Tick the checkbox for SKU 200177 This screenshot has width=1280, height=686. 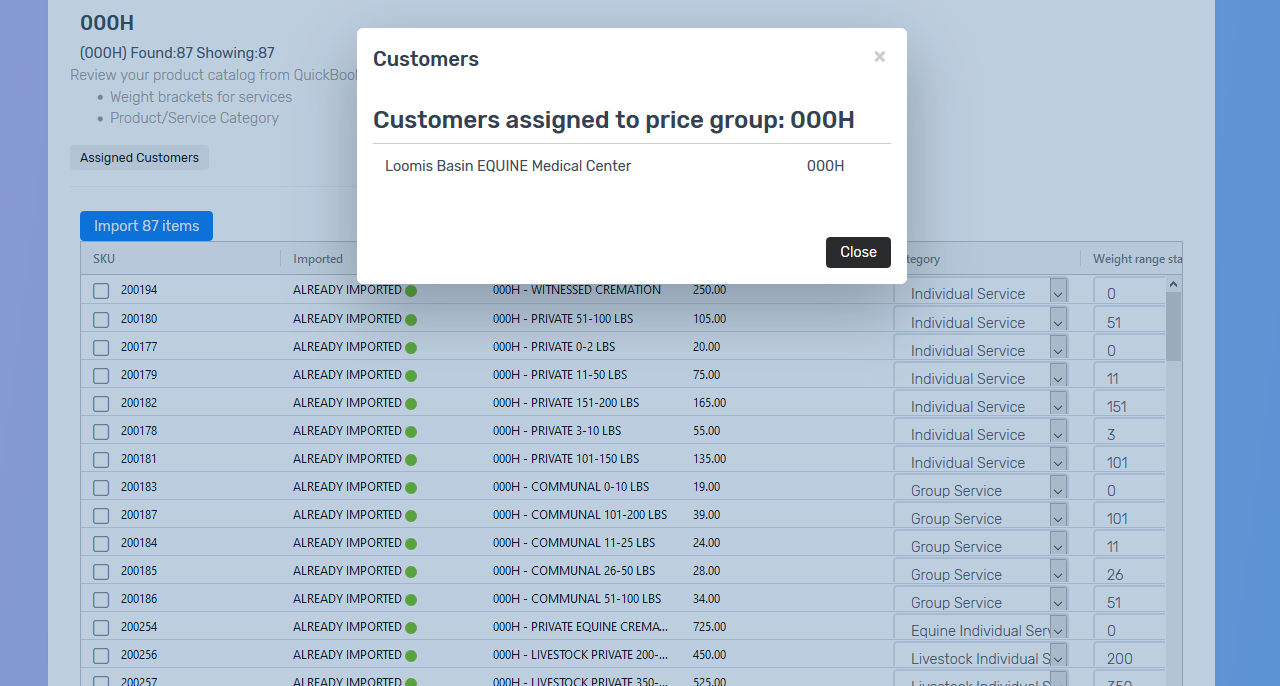coord(101,347)
